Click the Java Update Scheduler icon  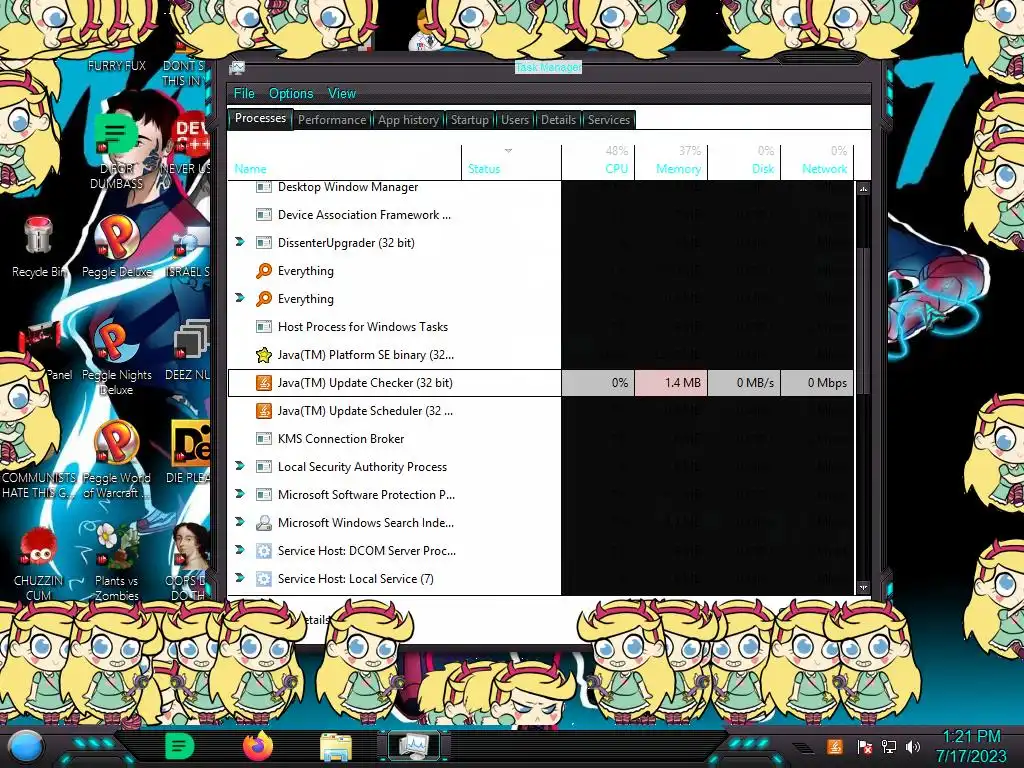(x=263, y=411)
